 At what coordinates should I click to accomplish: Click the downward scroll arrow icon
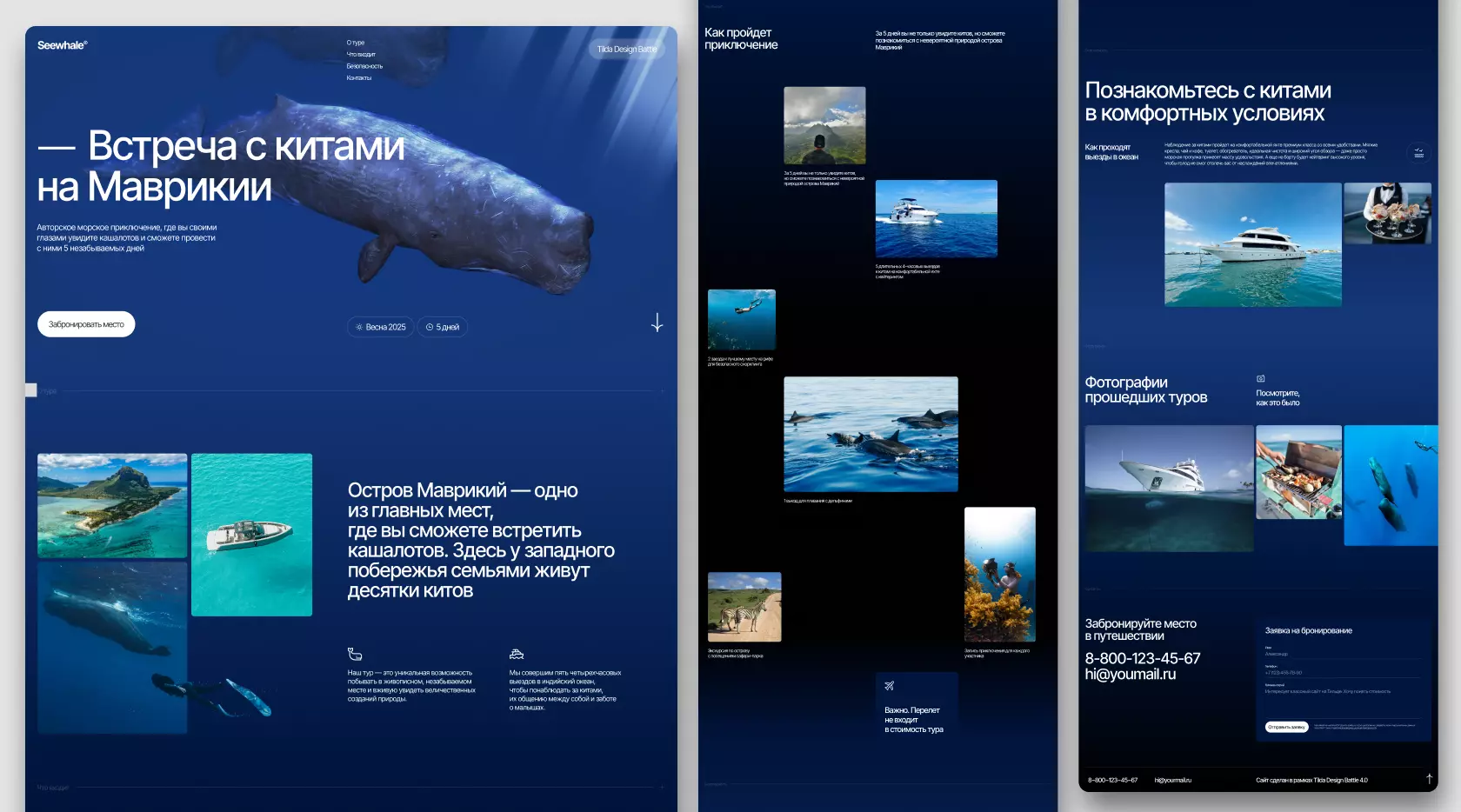click(x=657, y=324)
